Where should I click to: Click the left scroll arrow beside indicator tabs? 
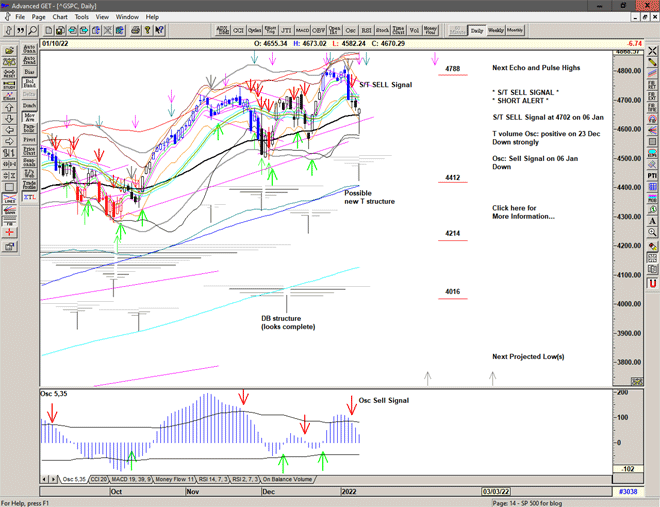point(43,479)
